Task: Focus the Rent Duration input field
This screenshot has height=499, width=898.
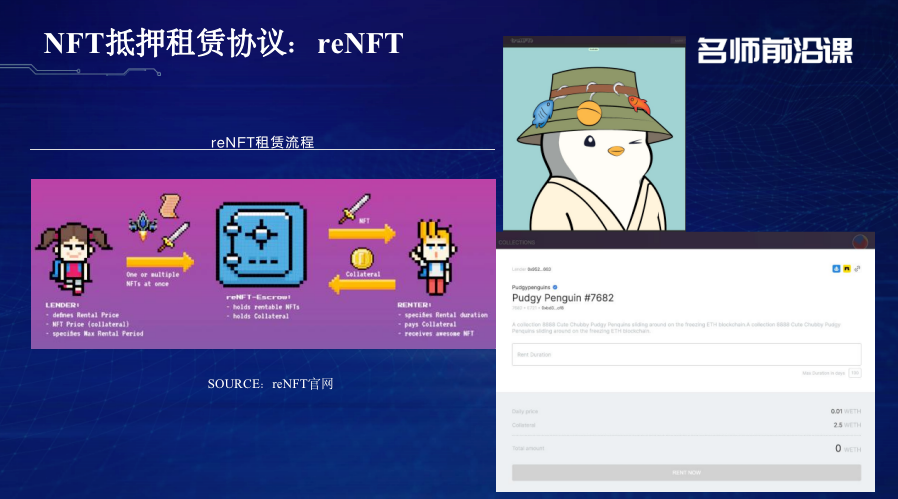Action: tap(686, 355)
